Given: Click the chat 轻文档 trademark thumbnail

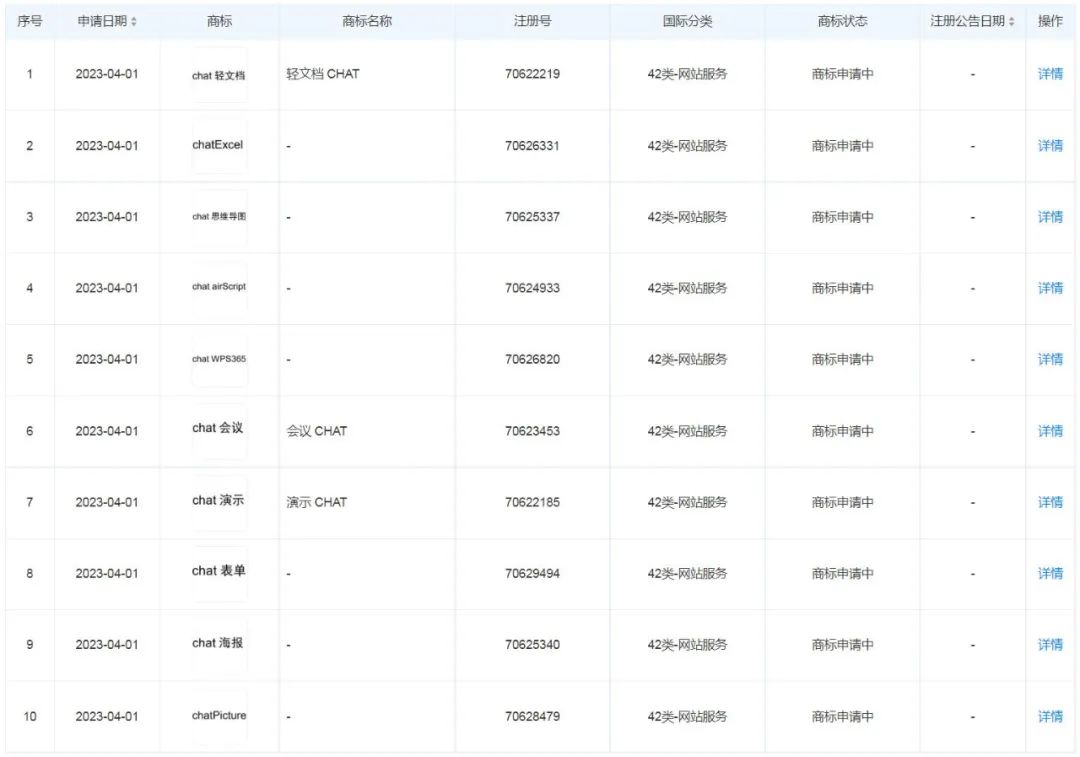Looking at the screenshot, I should tap(219, 75).
